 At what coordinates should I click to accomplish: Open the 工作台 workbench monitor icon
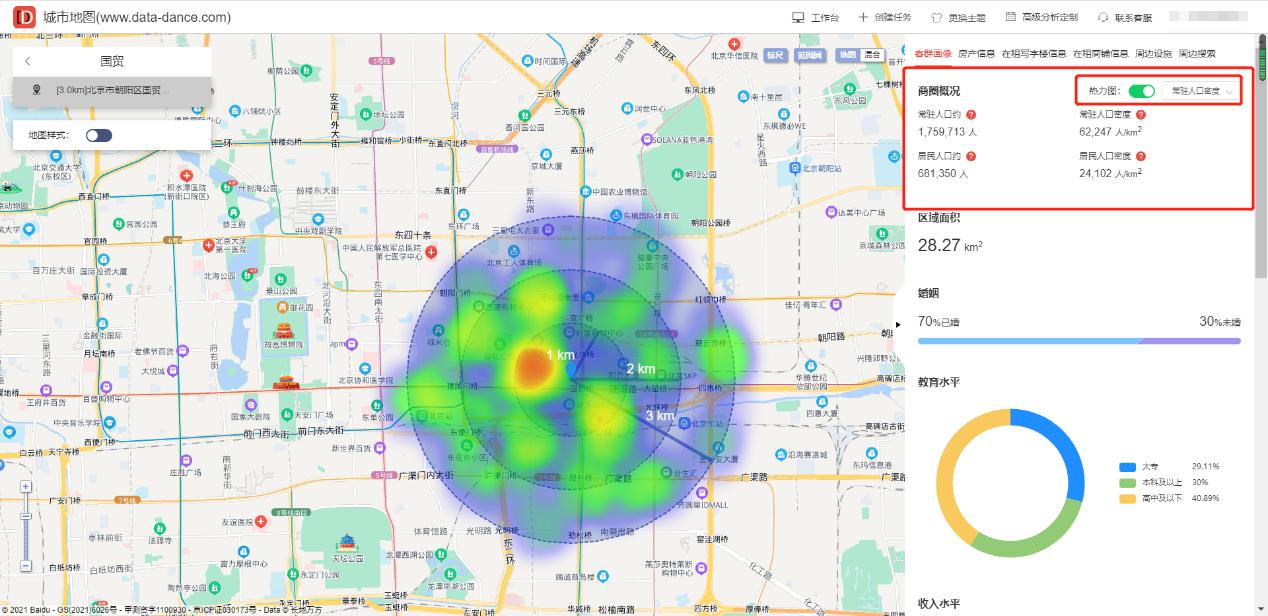point(798,17)
